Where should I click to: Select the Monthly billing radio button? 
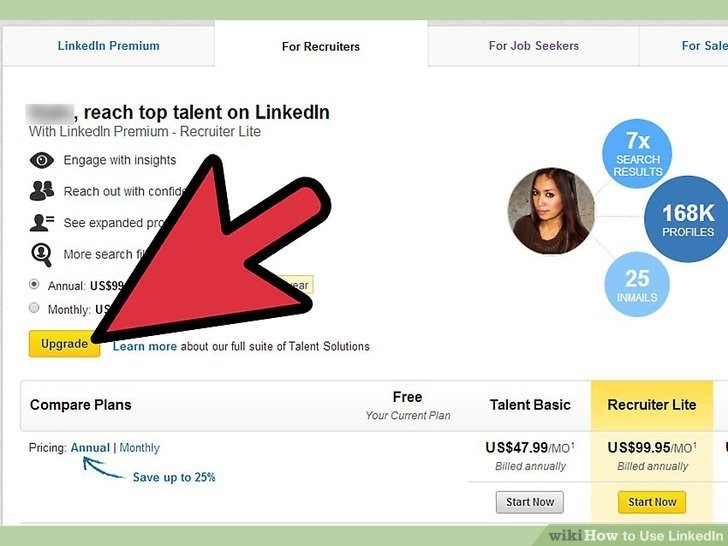(35, 309)
